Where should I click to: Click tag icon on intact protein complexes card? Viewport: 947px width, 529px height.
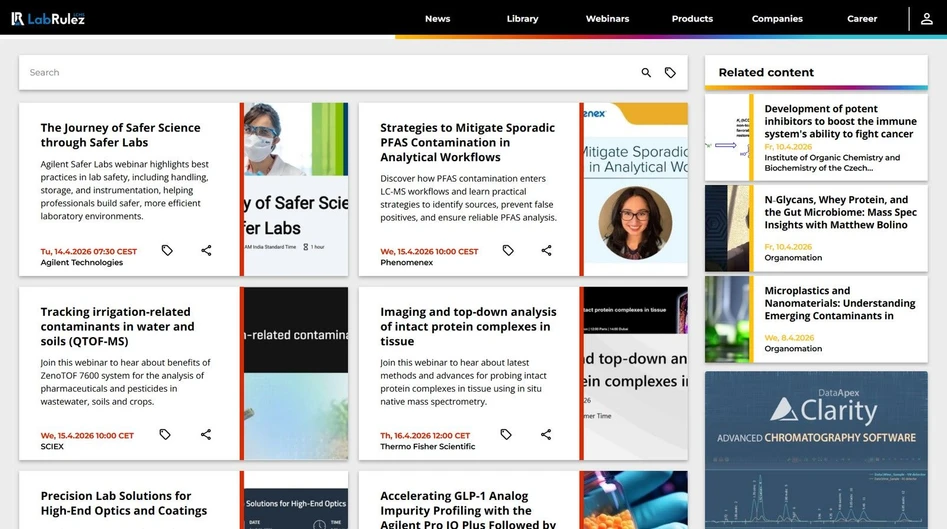(506, 434)
